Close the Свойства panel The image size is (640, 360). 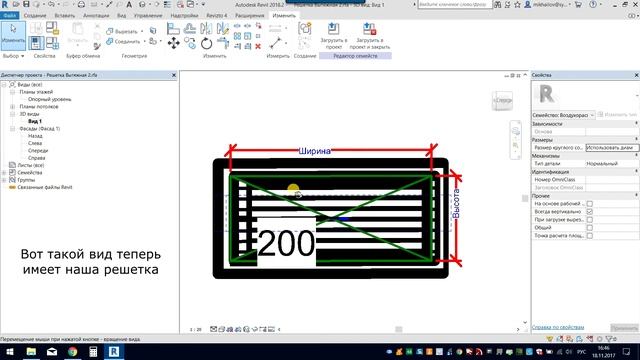[636, 75]
